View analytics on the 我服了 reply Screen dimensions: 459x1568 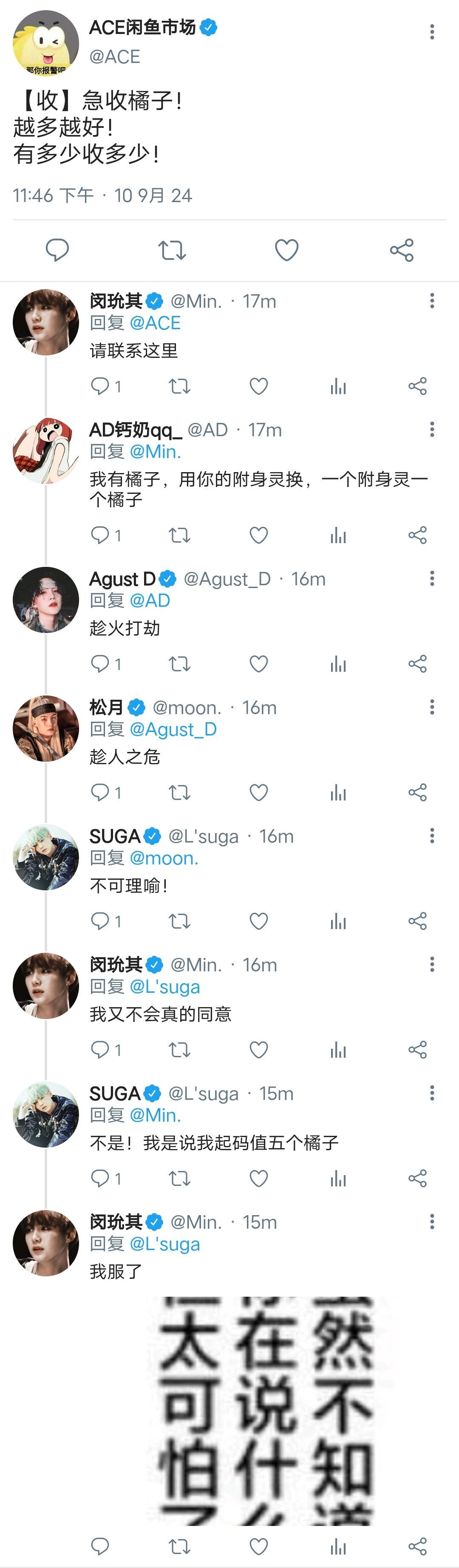pos(338,1547)
